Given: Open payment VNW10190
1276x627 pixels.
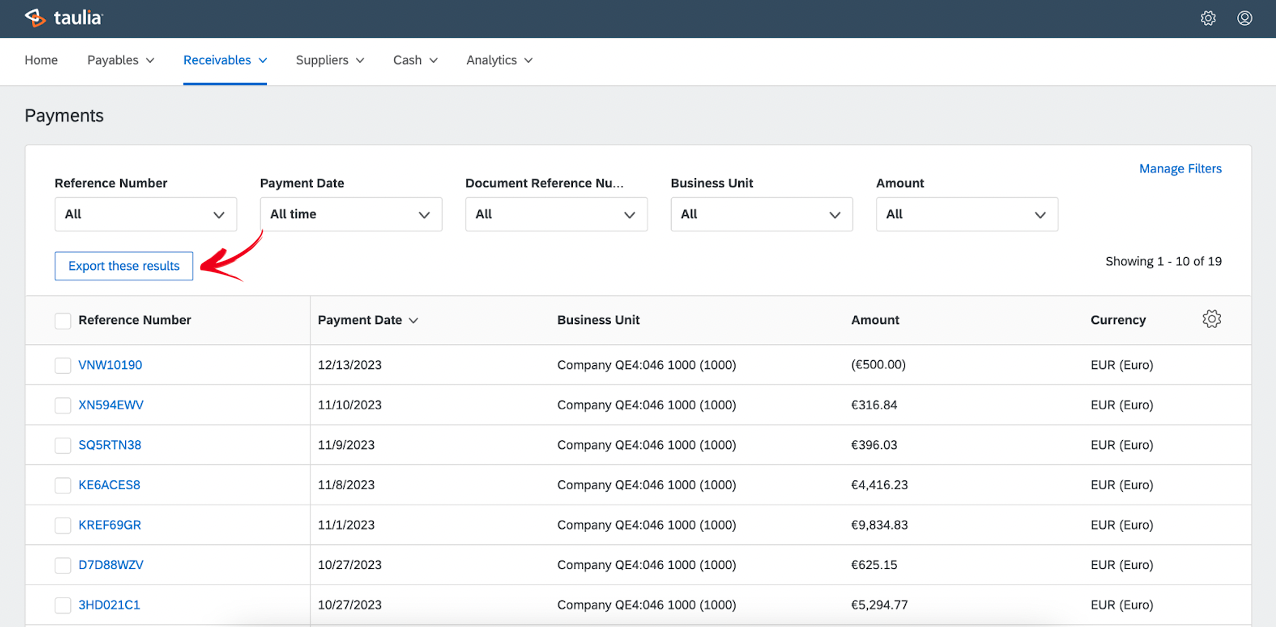Looking at the screenshot, I should (x=110, y=365).
